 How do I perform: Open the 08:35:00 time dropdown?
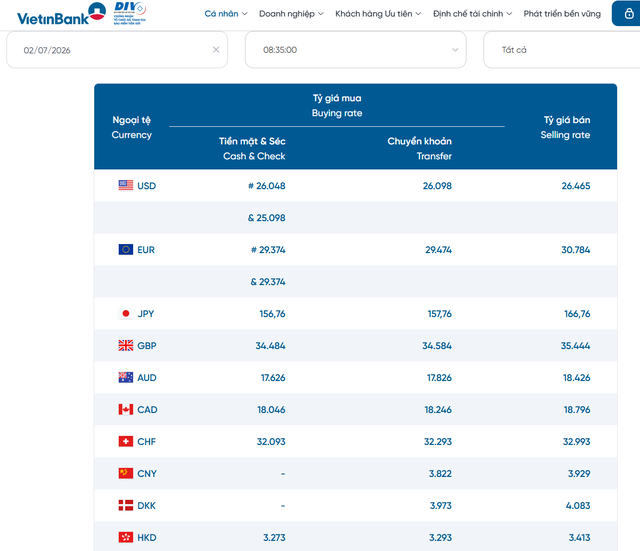tap(356, 50)
